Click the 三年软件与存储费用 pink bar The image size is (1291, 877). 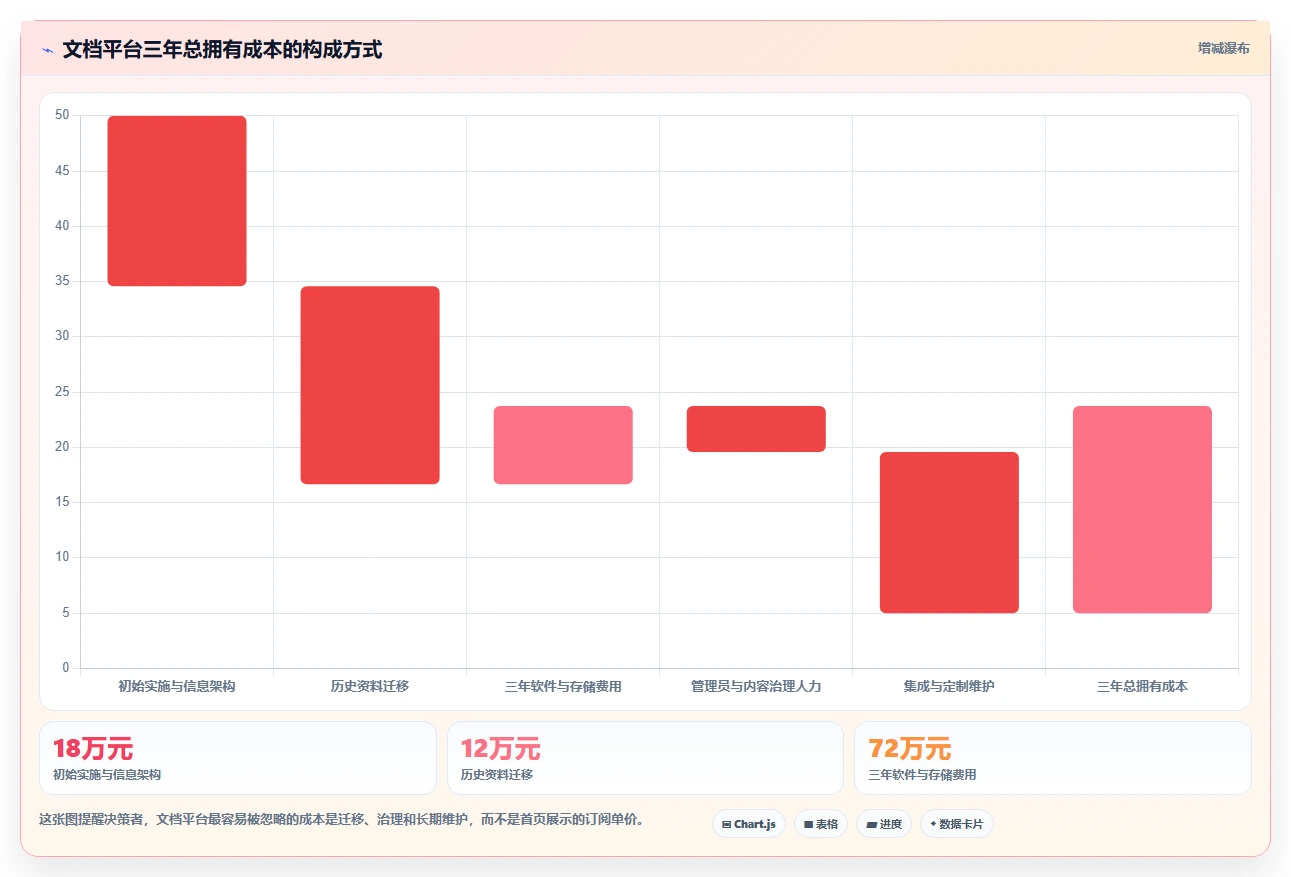(x=563, y=445)
